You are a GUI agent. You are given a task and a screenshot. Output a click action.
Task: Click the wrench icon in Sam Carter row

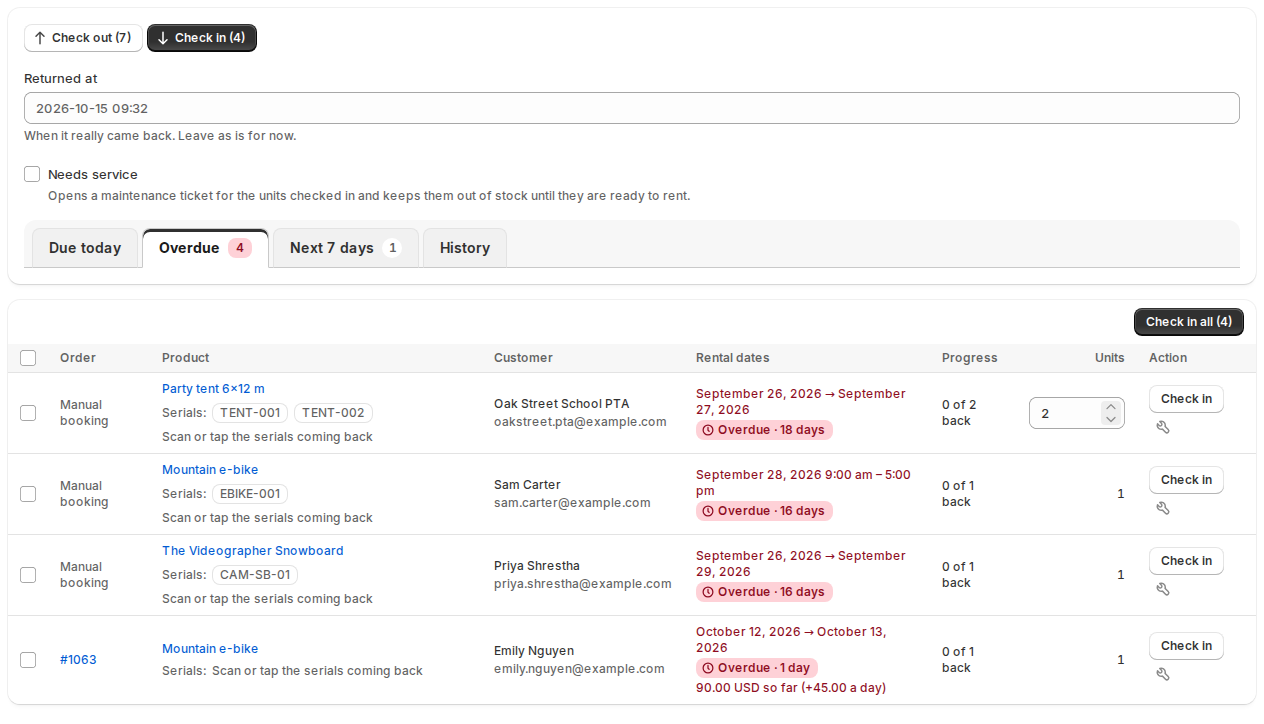pyautogui.click(x=1163, y=508)
